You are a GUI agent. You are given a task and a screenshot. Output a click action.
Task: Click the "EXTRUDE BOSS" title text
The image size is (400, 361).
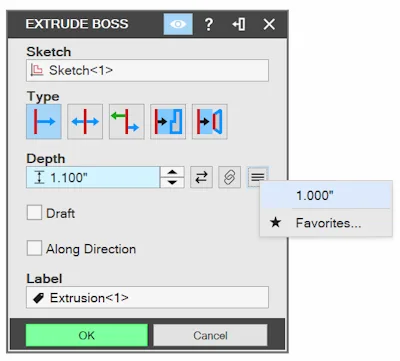(x=77, y=24)
